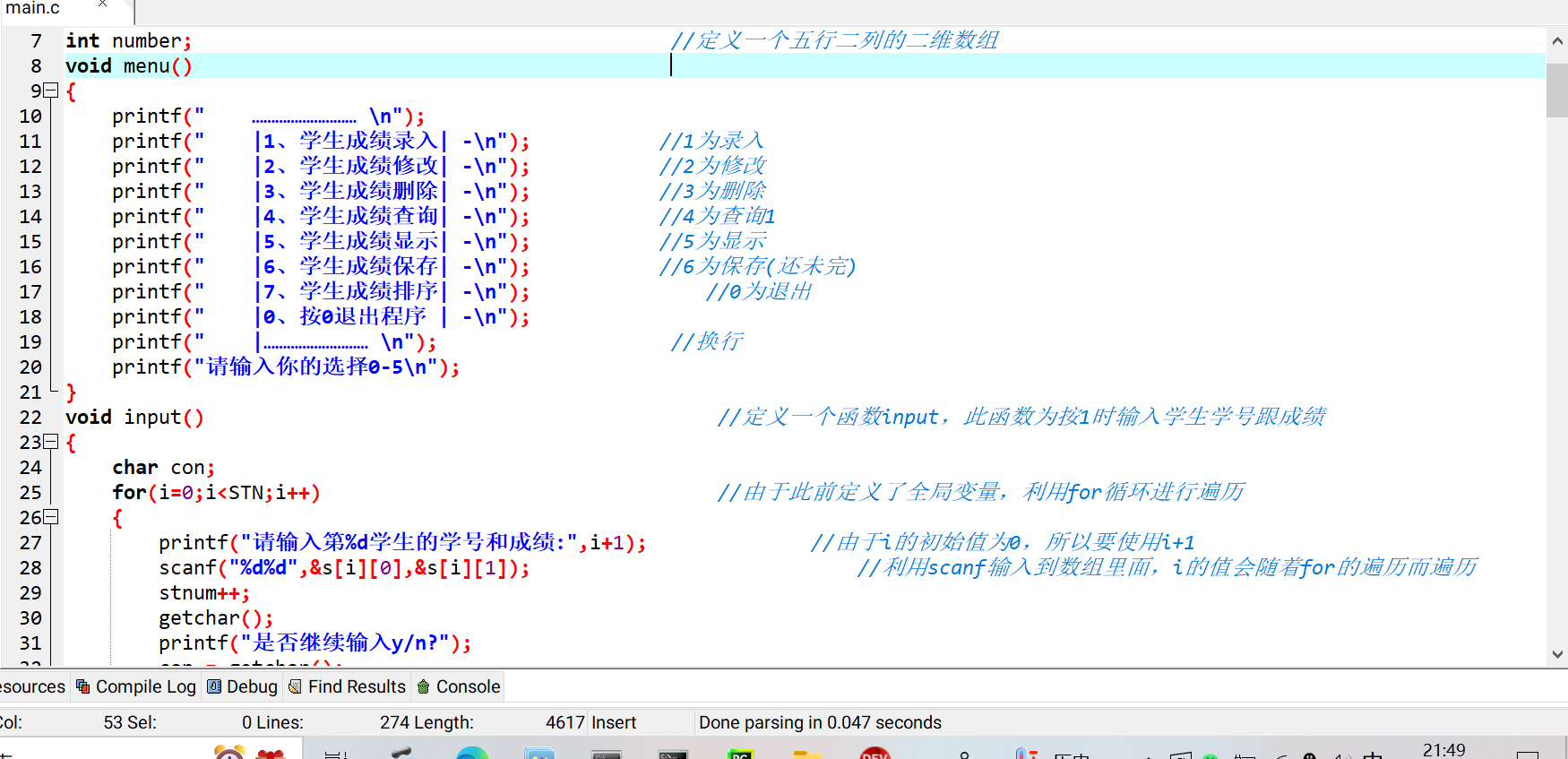The height and width of the screenshot is (759, 1568).
Task: Click the printf line with "1、学生成绩录入"
Action: coord(321,142)
